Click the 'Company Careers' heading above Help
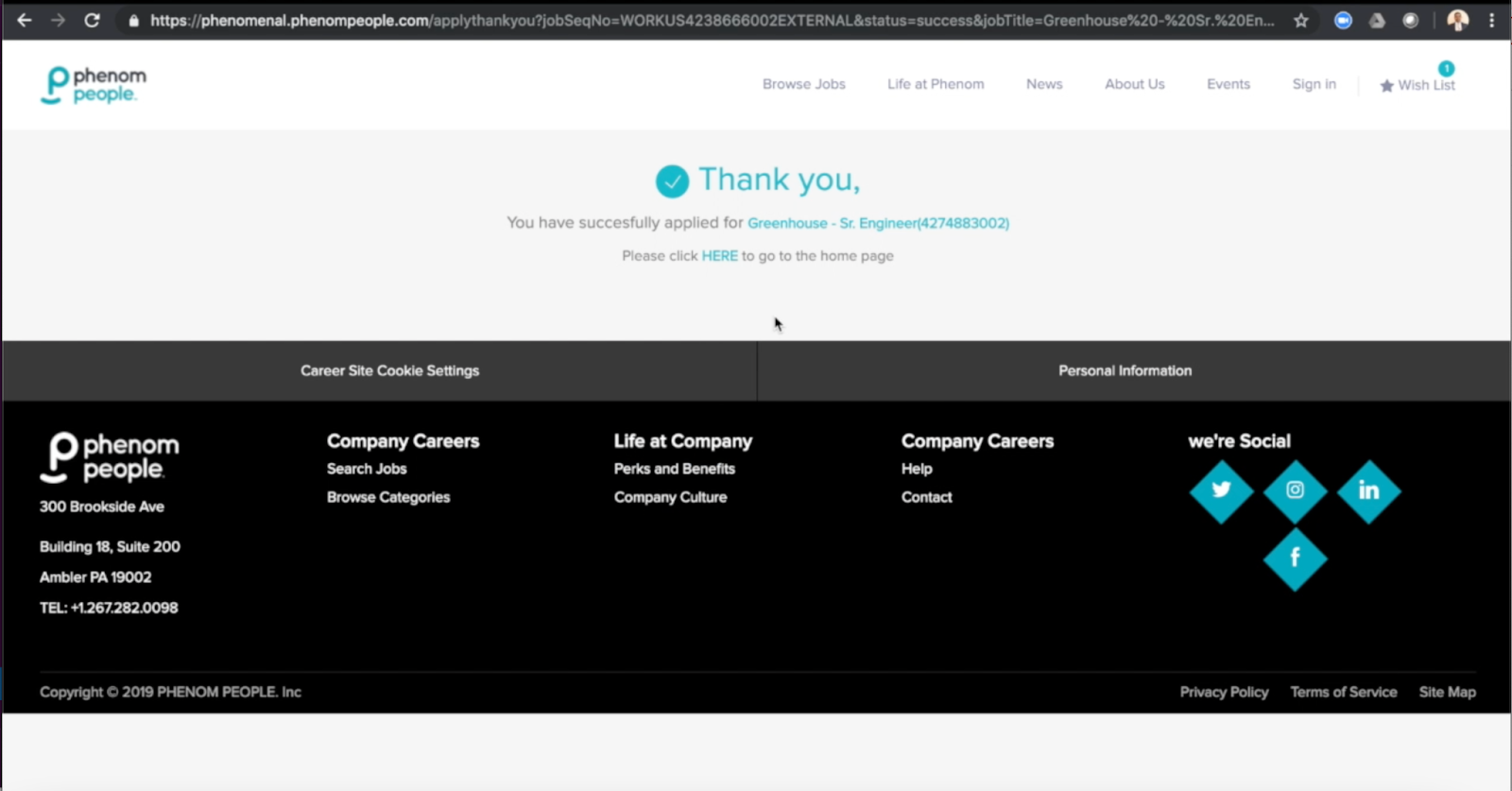 tap(977, 441)
